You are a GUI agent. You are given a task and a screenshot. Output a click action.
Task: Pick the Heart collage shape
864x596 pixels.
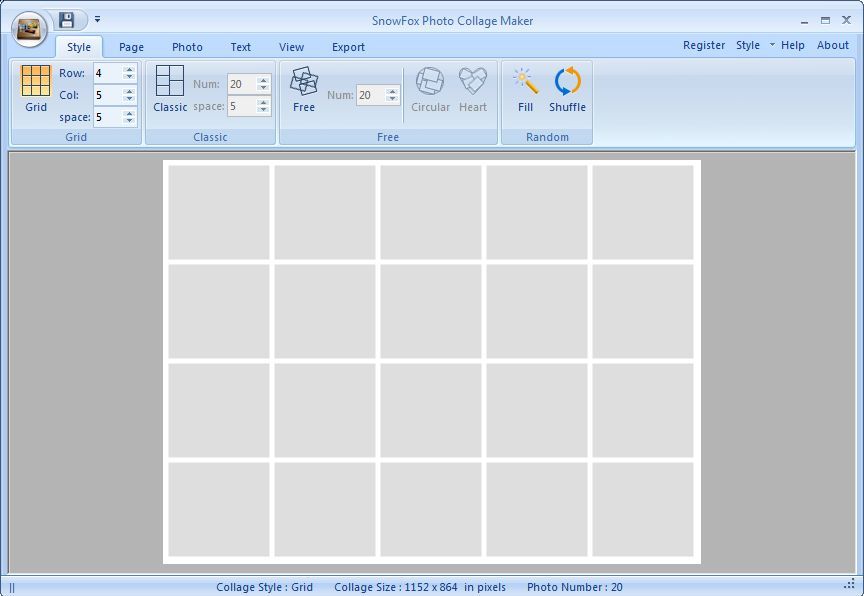pos(473,81)
